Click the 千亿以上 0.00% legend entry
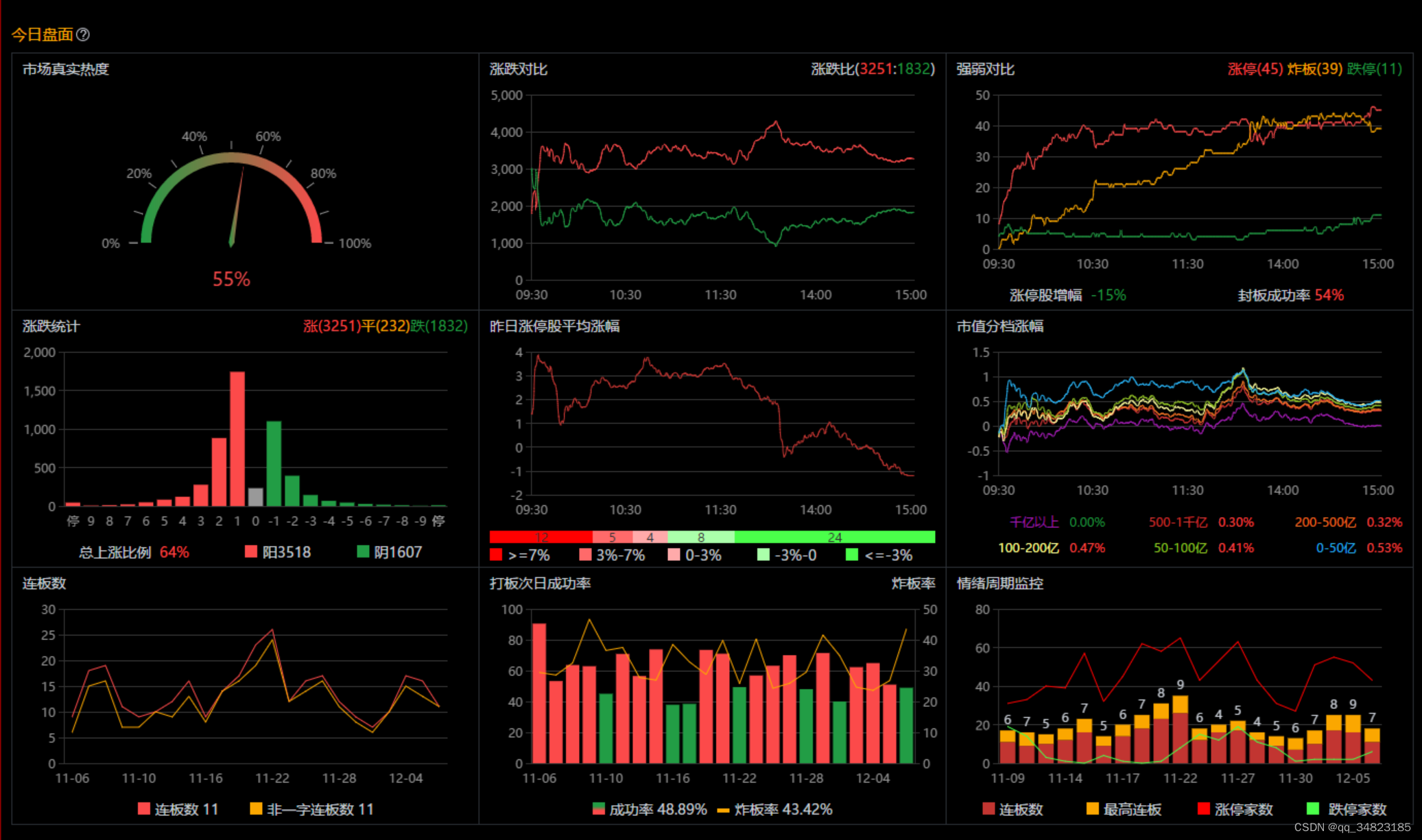Viewport: 1422px width, 840px height. click(x=1057, y=522)
